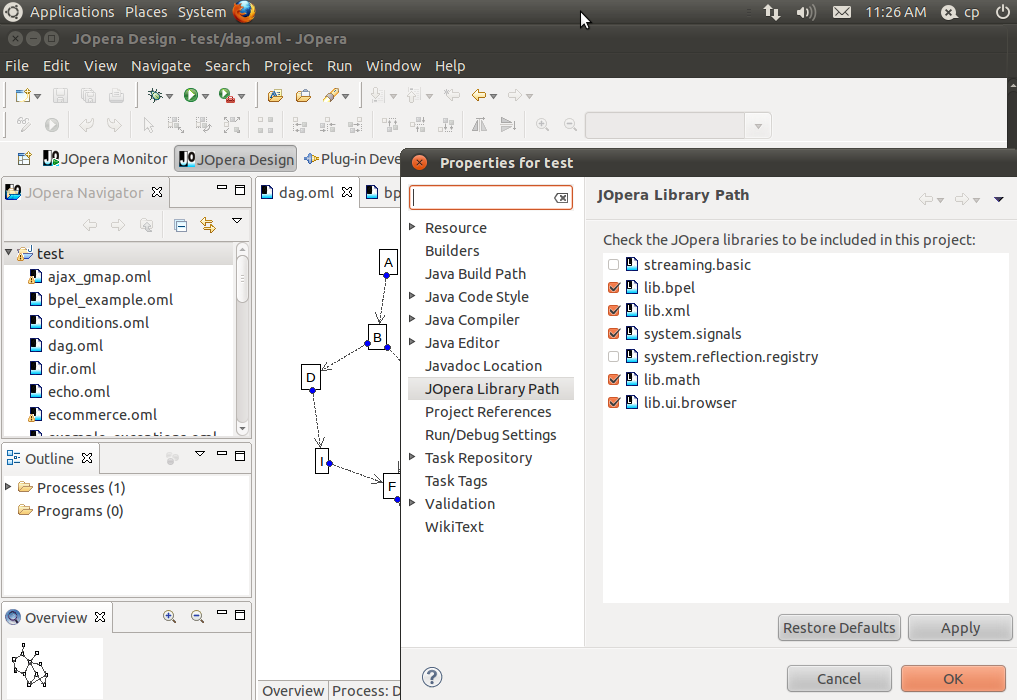Open the mail indicator in top panel

point(842,12)
